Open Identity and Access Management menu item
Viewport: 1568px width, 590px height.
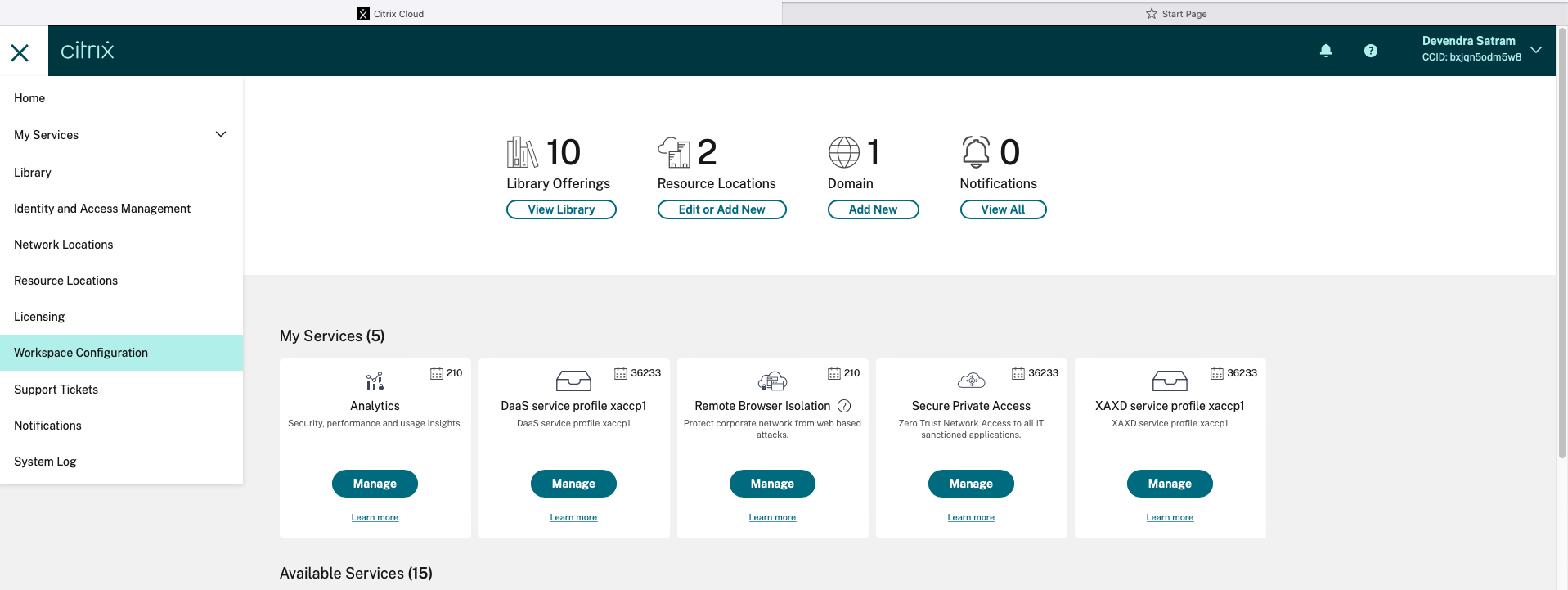[102, 209]
